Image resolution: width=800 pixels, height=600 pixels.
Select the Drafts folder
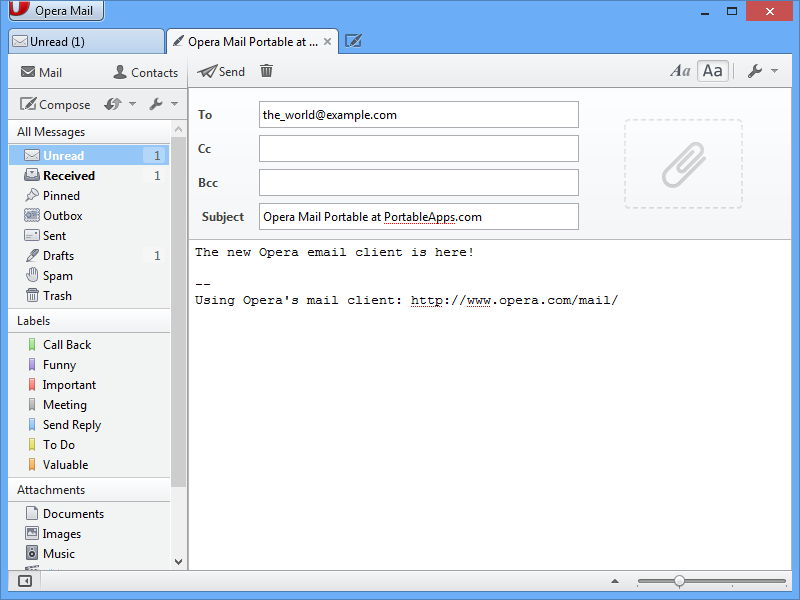(89, 255)
